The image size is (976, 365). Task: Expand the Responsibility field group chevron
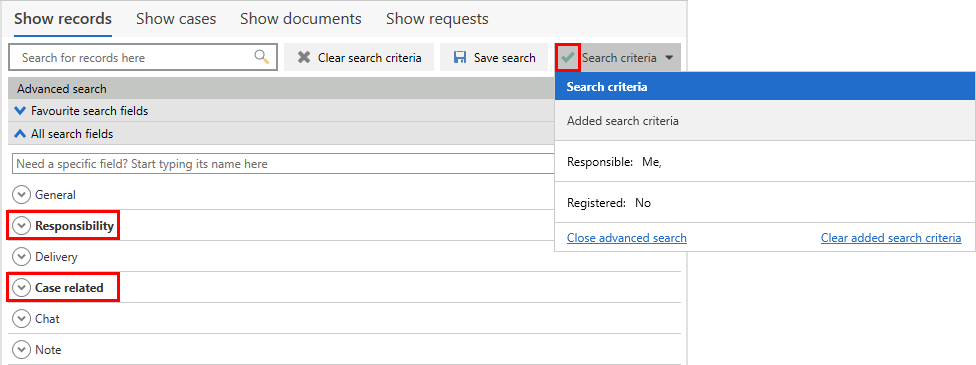(22, 225)
